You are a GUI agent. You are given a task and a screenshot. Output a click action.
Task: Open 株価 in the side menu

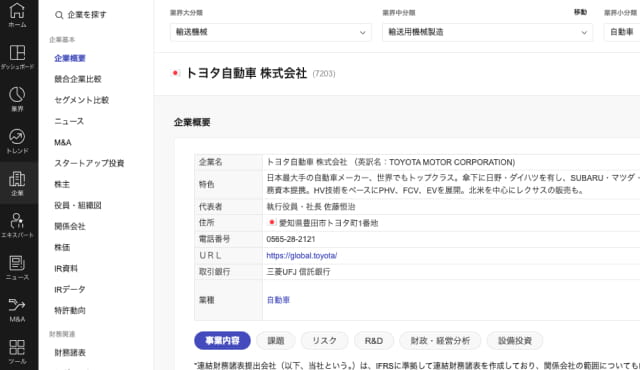[x=62, y=247]
